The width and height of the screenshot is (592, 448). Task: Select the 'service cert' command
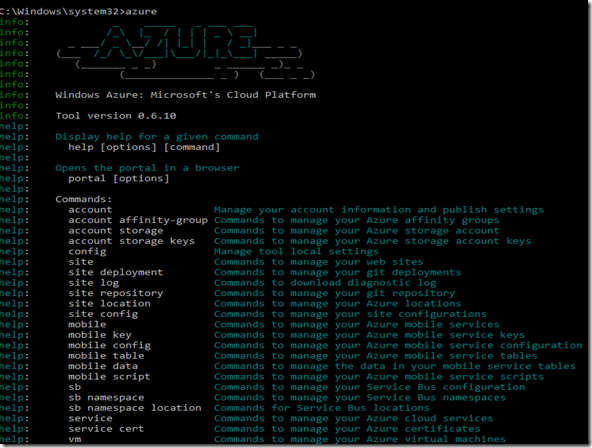[x=106, y=429]
